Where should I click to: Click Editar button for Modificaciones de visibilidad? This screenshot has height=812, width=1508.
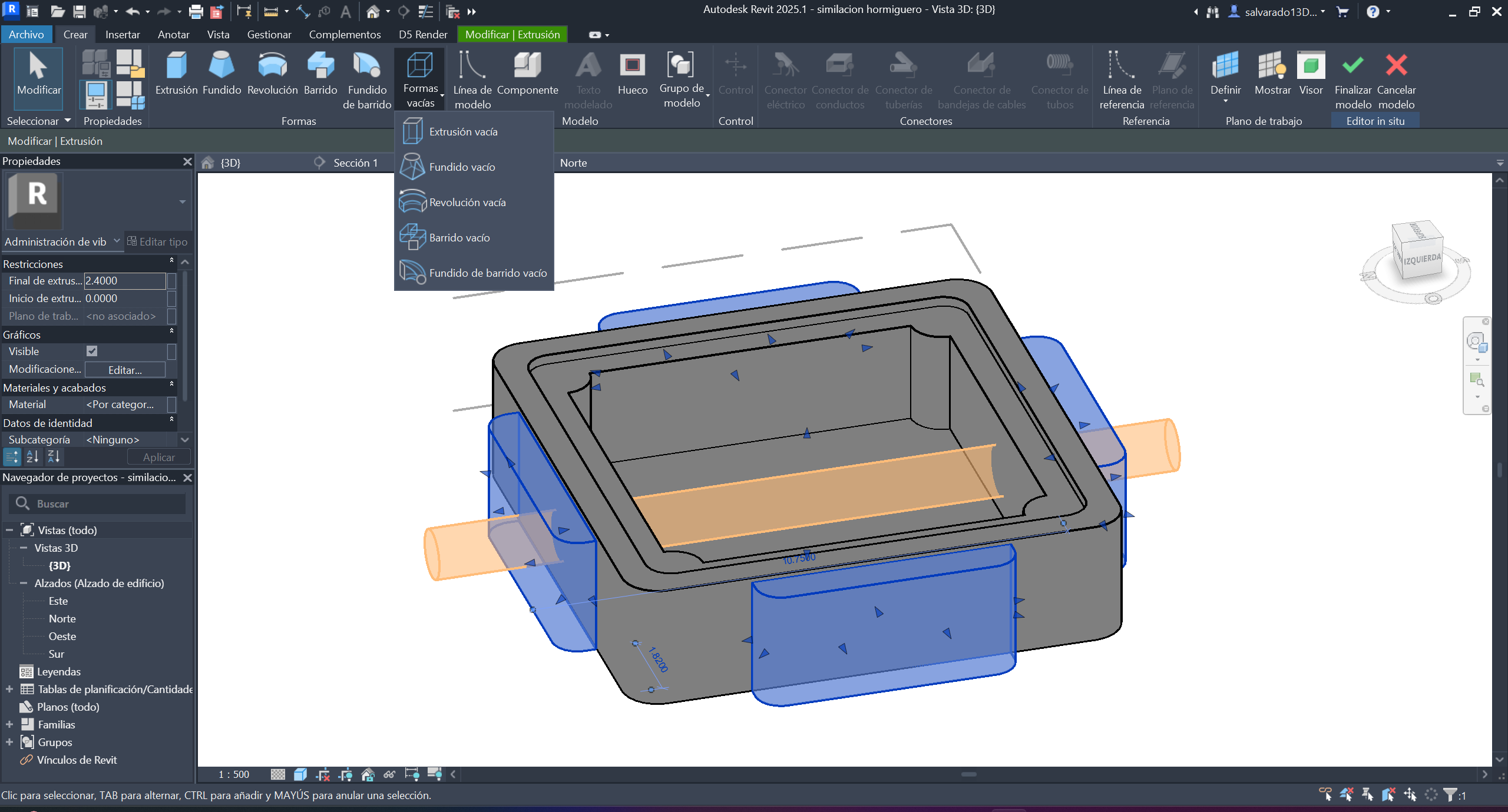(x=125, y=370)
